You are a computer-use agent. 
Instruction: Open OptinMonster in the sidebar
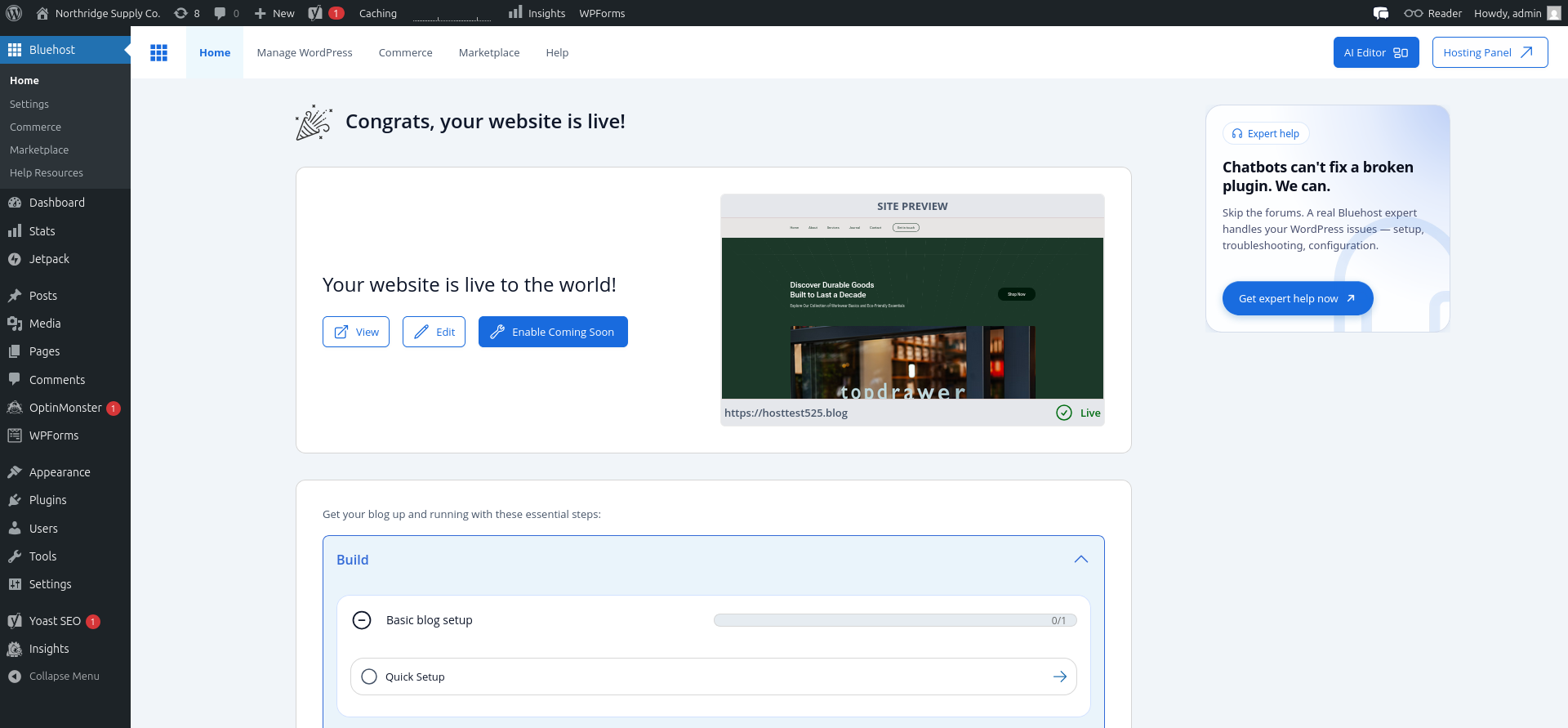click(65, 408)
